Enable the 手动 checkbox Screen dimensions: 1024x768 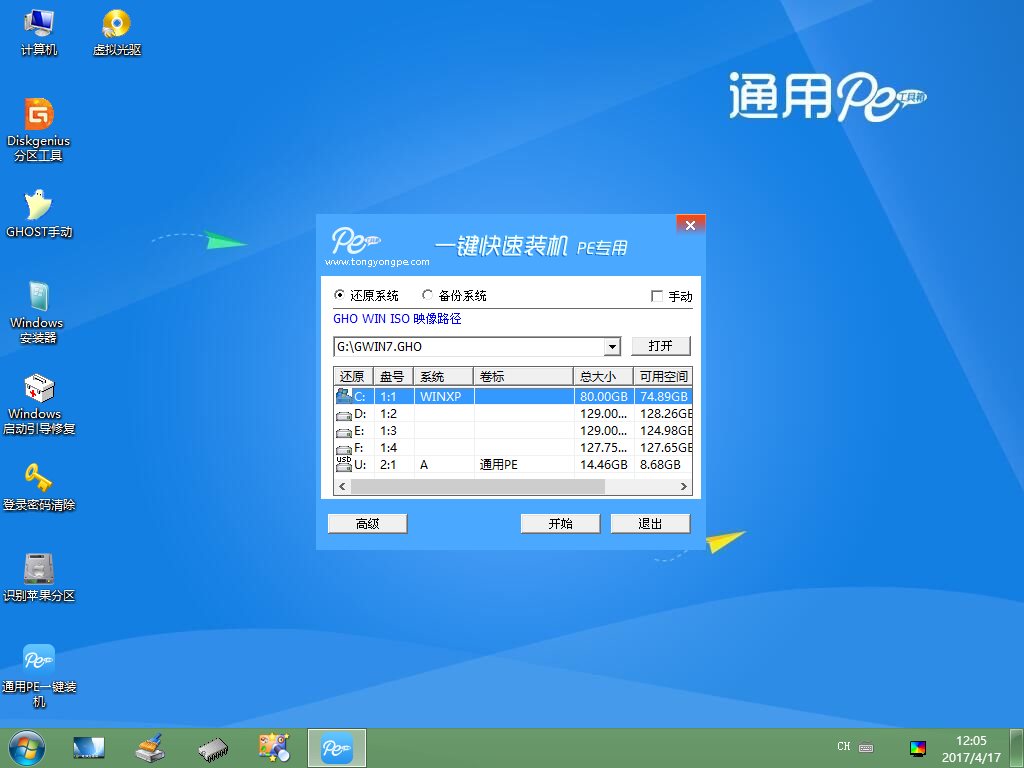coord(657,296)
